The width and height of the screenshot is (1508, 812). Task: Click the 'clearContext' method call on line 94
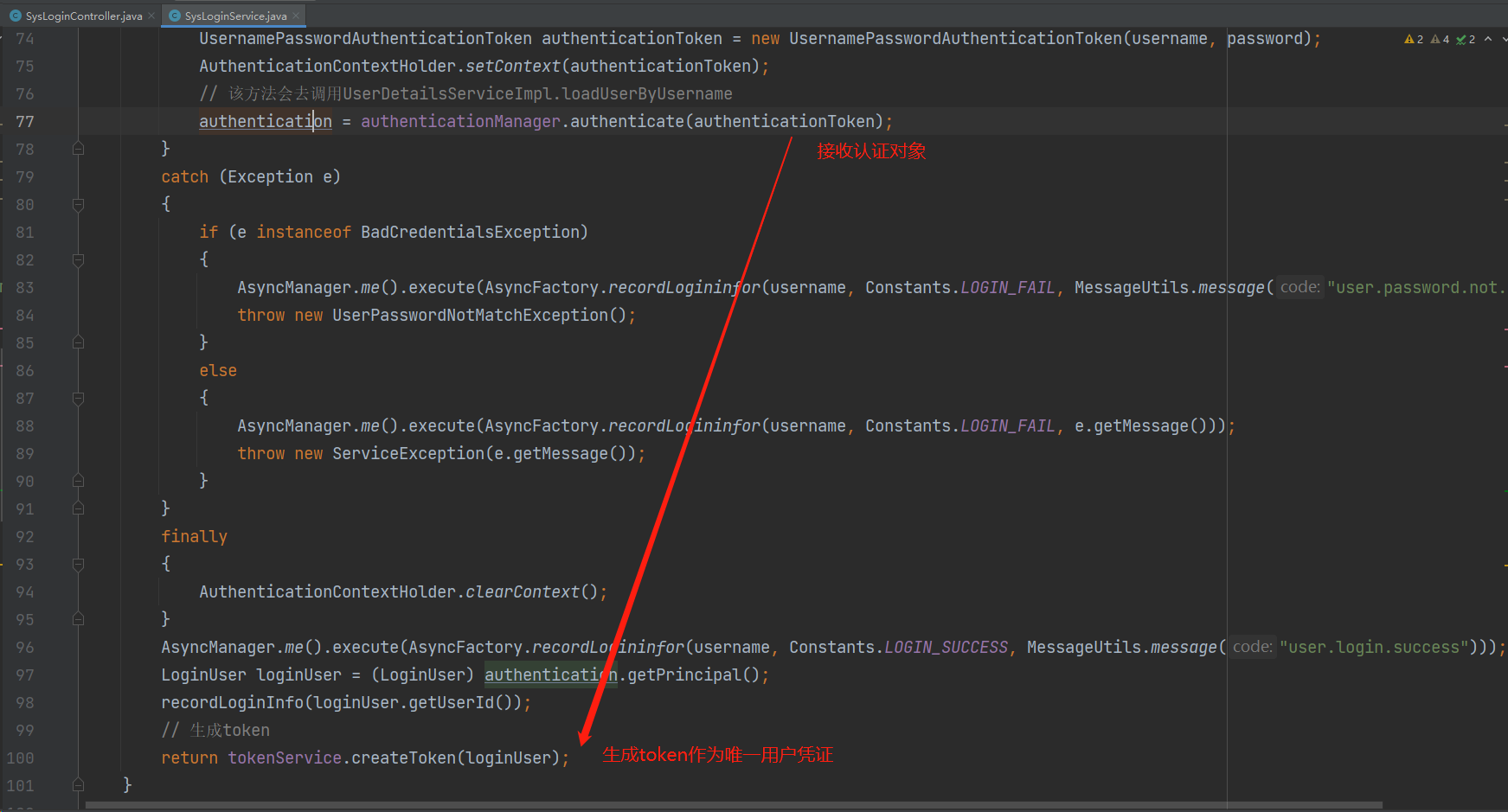click(x=523, y=592)
